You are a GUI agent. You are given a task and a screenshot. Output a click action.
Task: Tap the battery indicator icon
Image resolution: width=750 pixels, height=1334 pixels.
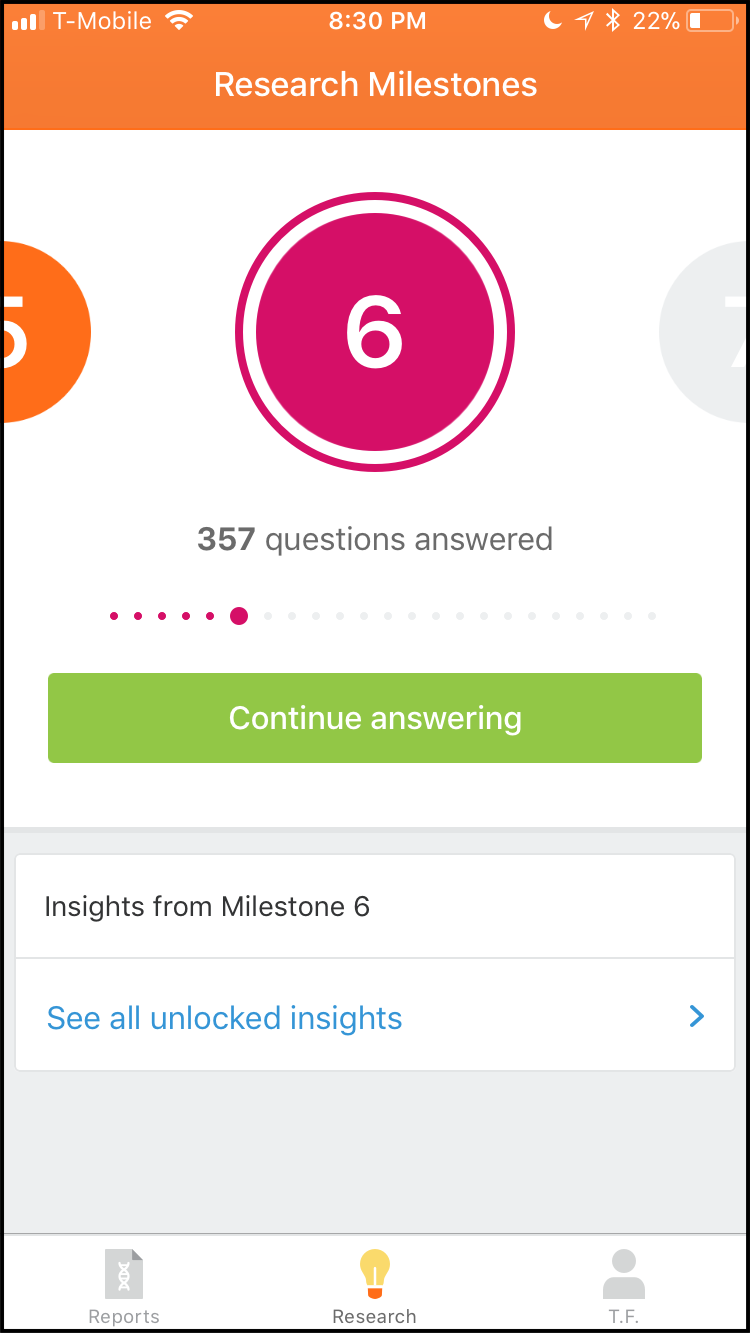709,21
